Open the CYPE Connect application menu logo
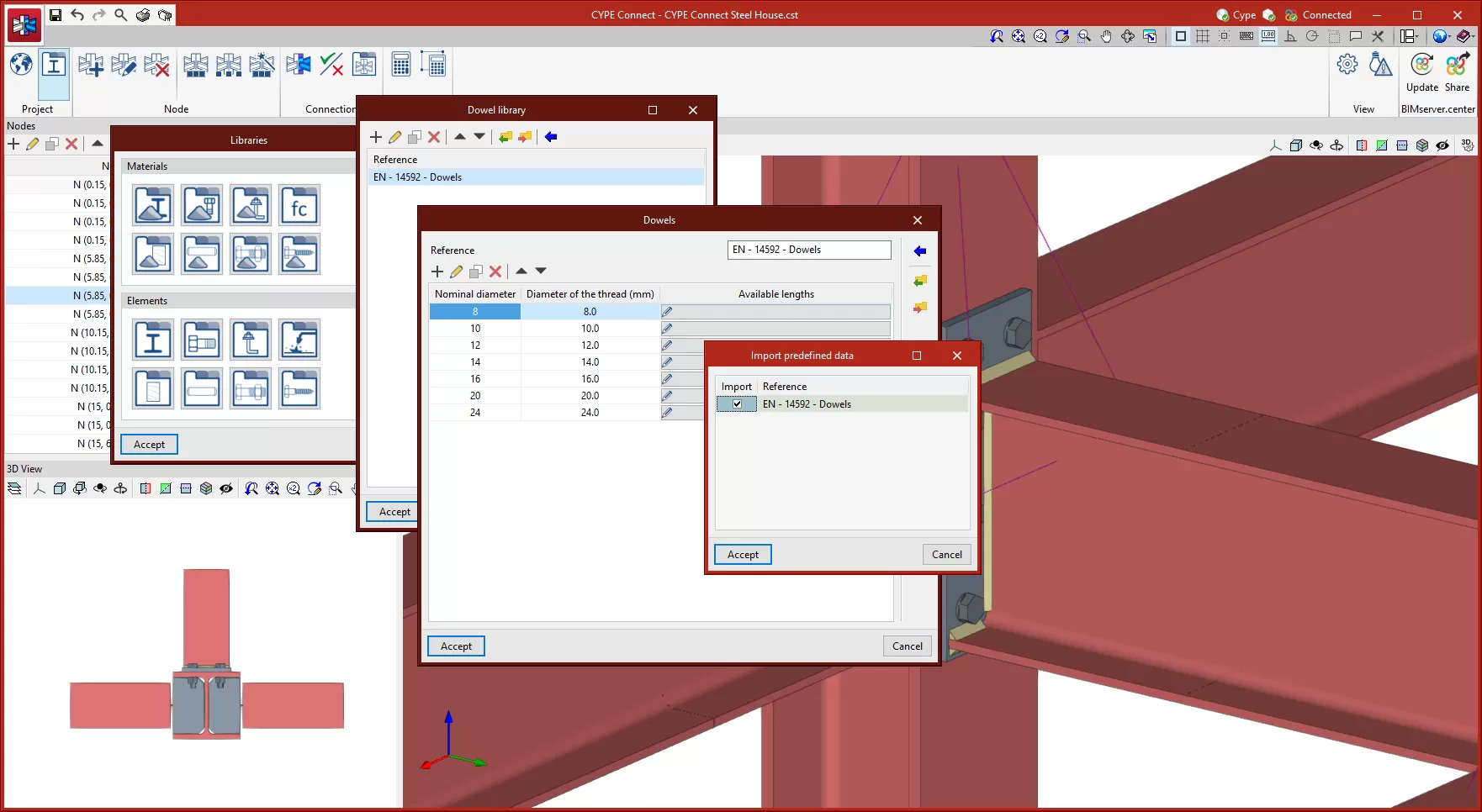Image resolution: width=1482 pixels, height=812 pixels. 24,26
